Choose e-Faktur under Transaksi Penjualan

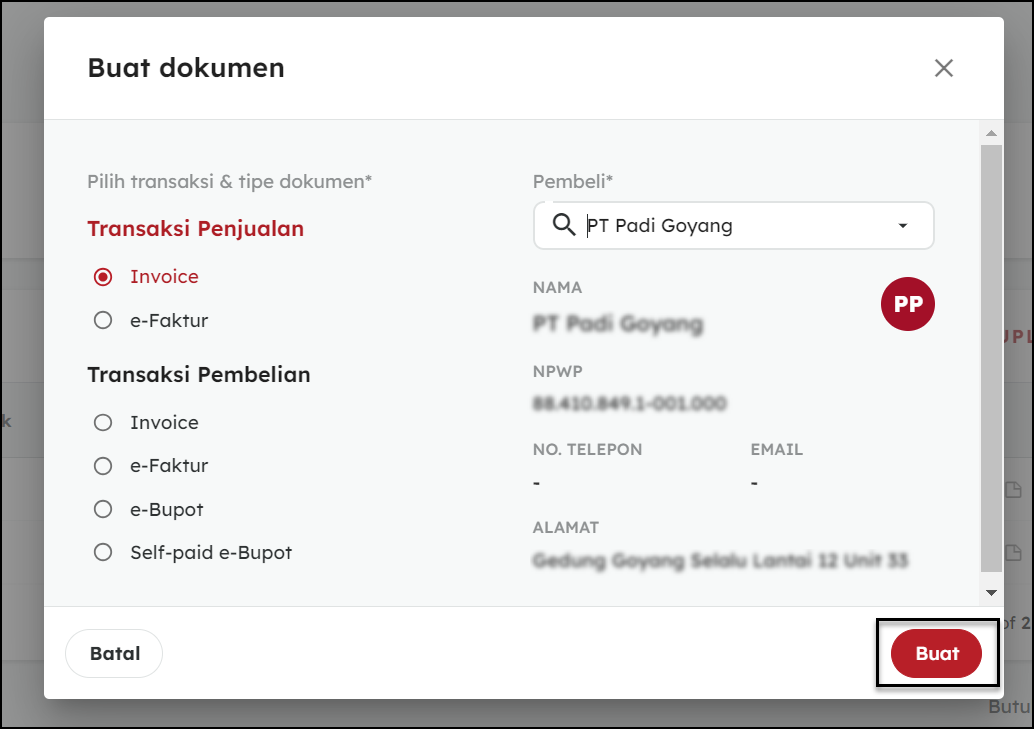(x=103, y=321)
